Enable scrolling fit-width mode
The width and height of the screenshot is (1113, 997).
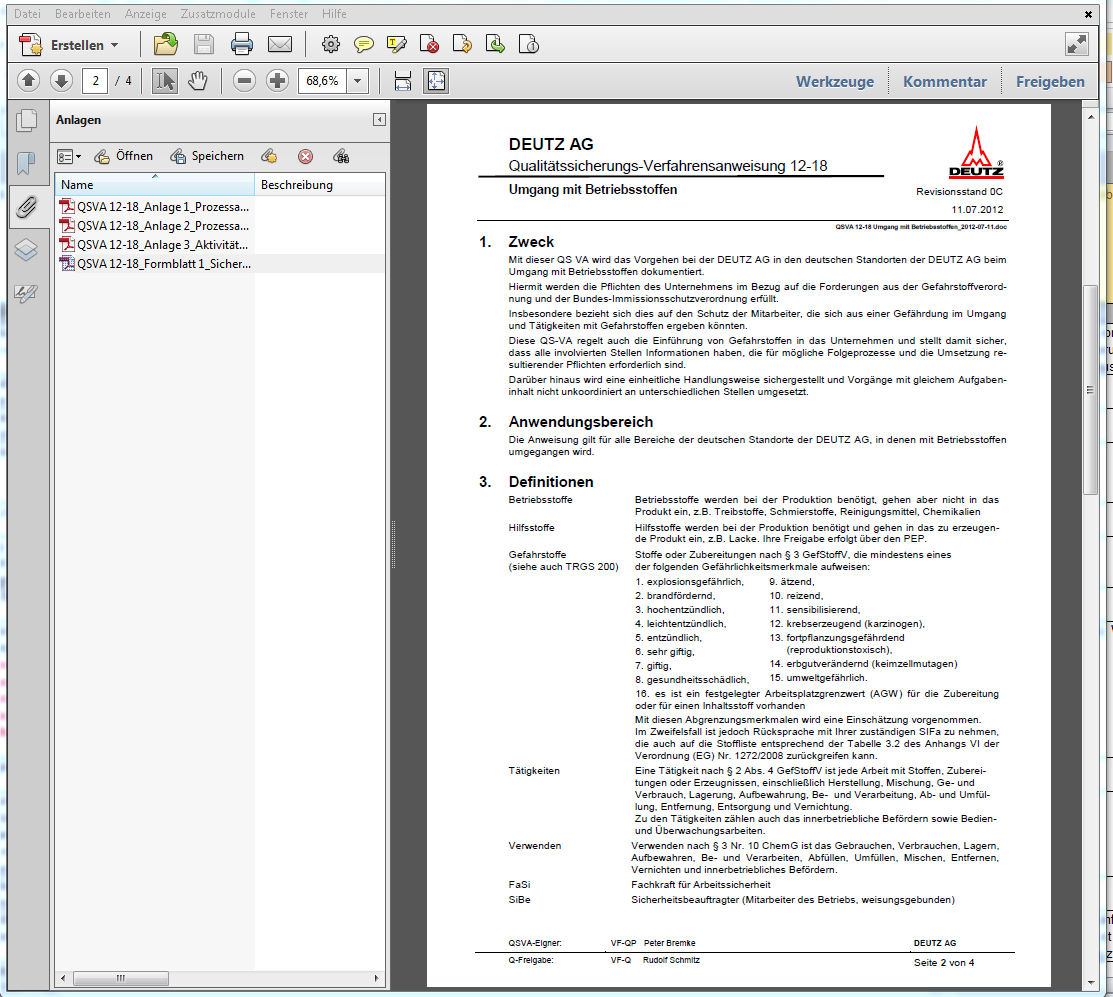402,81
